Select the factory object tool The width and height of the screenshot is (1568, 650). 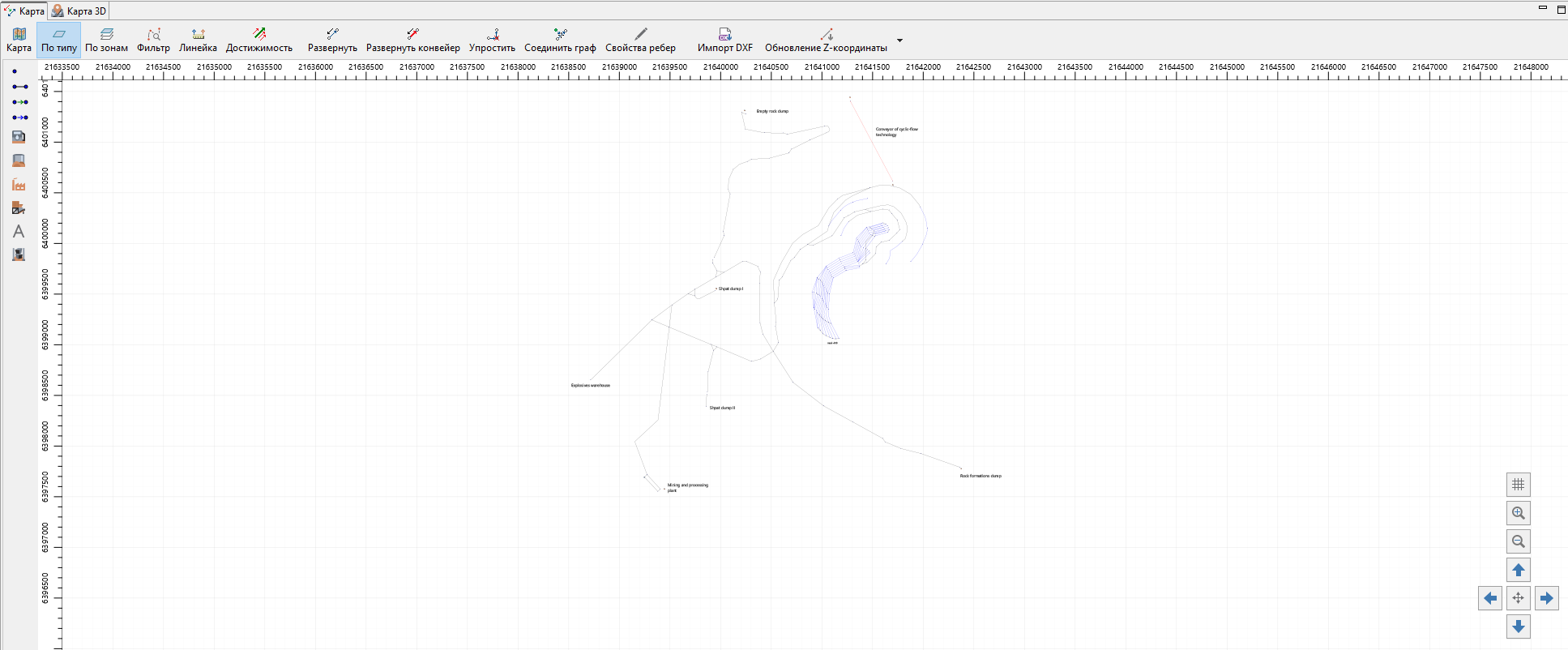[x=19, y=184]
